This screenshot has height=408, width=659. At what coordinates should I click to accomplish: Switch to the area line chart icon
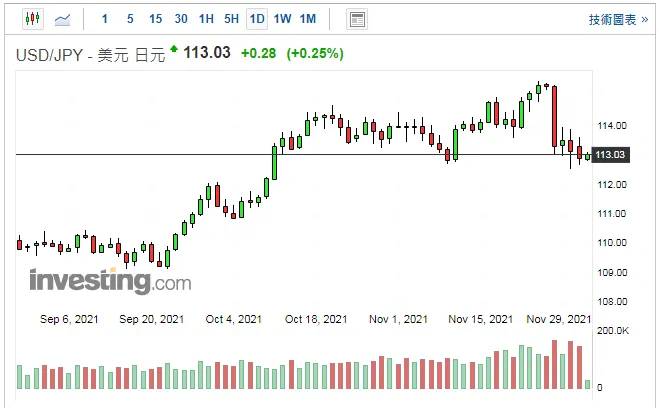[x=62, y=19]
